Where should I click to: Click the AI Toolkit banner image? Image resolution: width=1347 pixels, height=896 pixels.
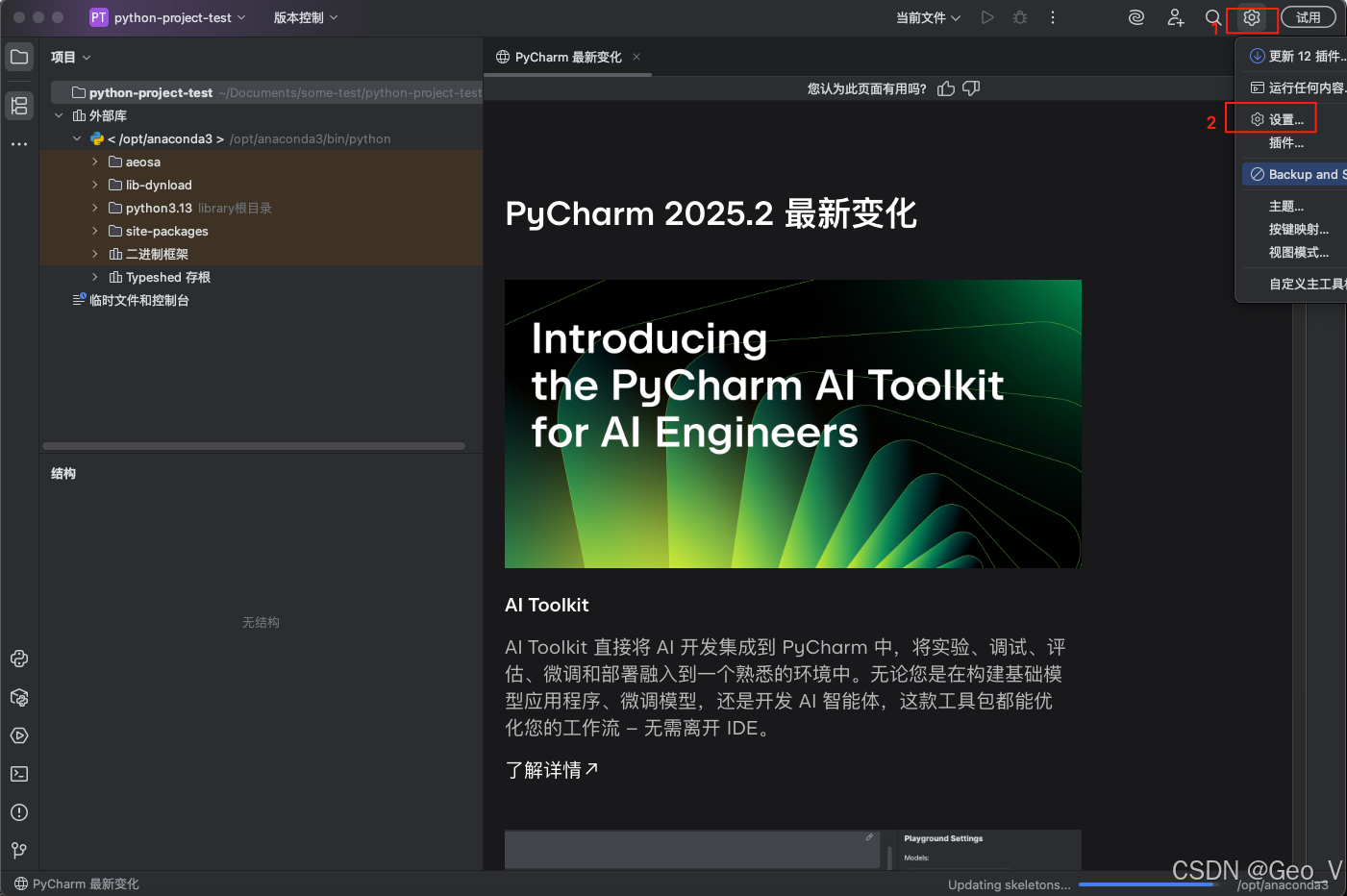point(793,424)
